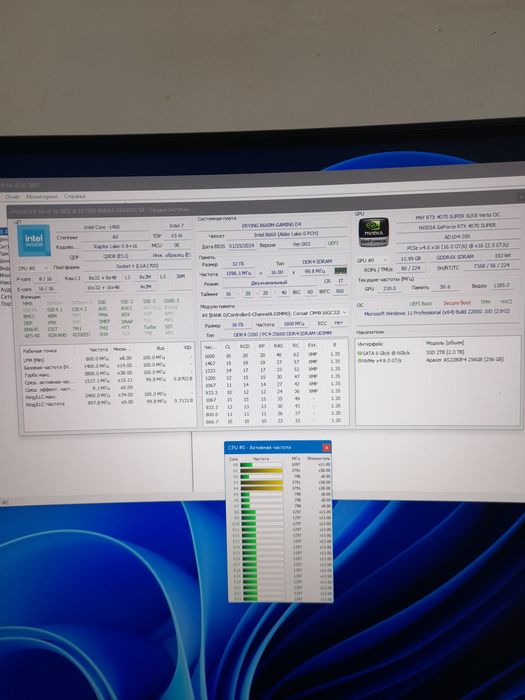Screen dimensions: 525x700
Task: Click the Ver:002 BIOS version field
Action: (301, 244)
